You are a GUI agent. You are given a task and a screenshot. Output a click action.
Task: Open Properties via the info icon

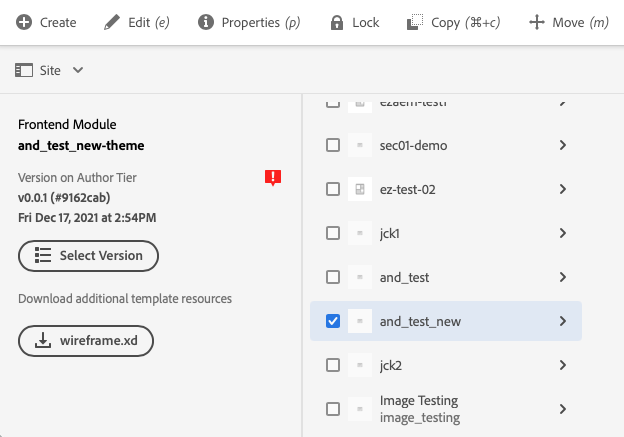205,22
